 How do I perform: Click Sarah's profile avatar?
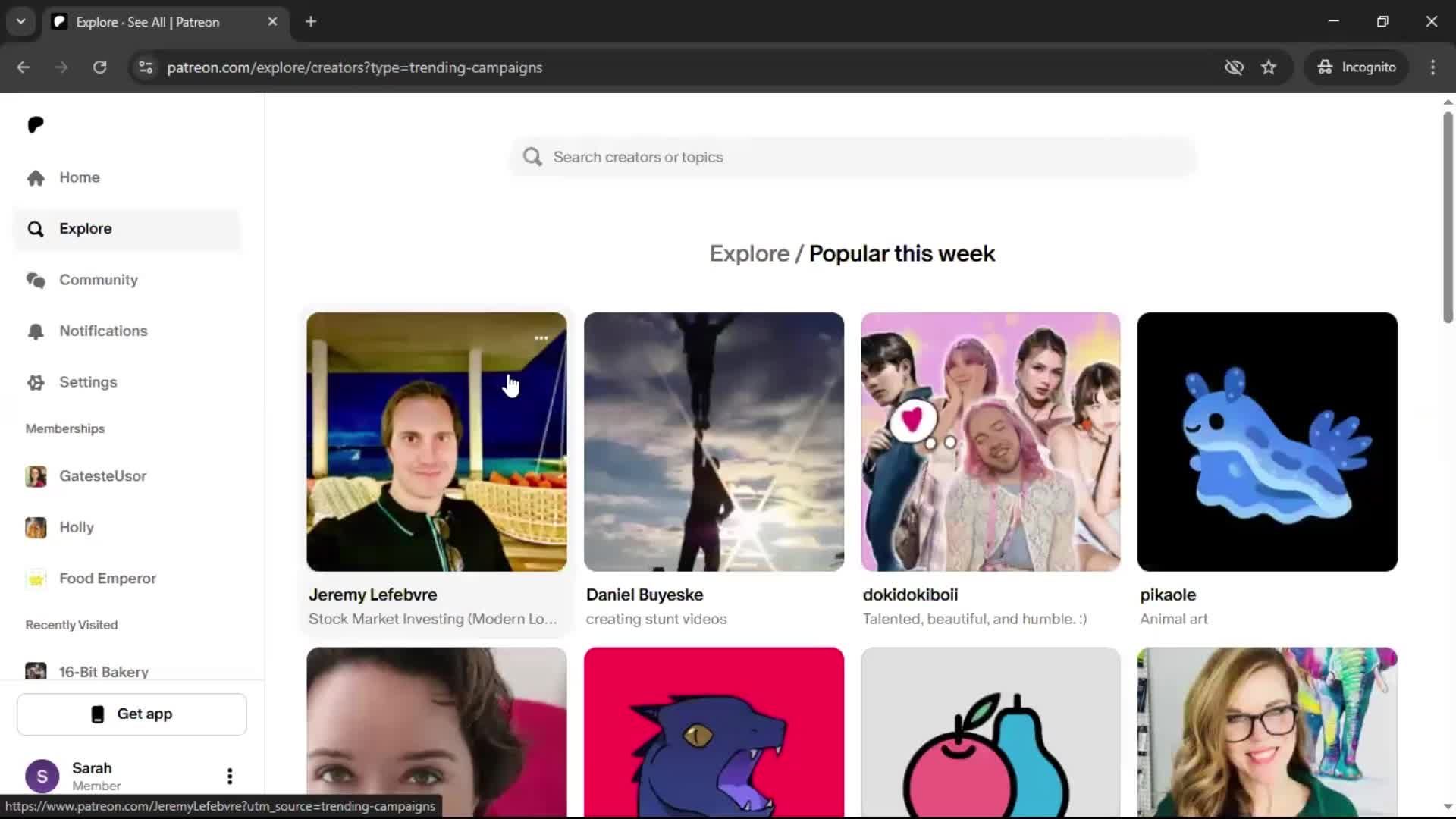pyautogui.click(x=42, y=776)
